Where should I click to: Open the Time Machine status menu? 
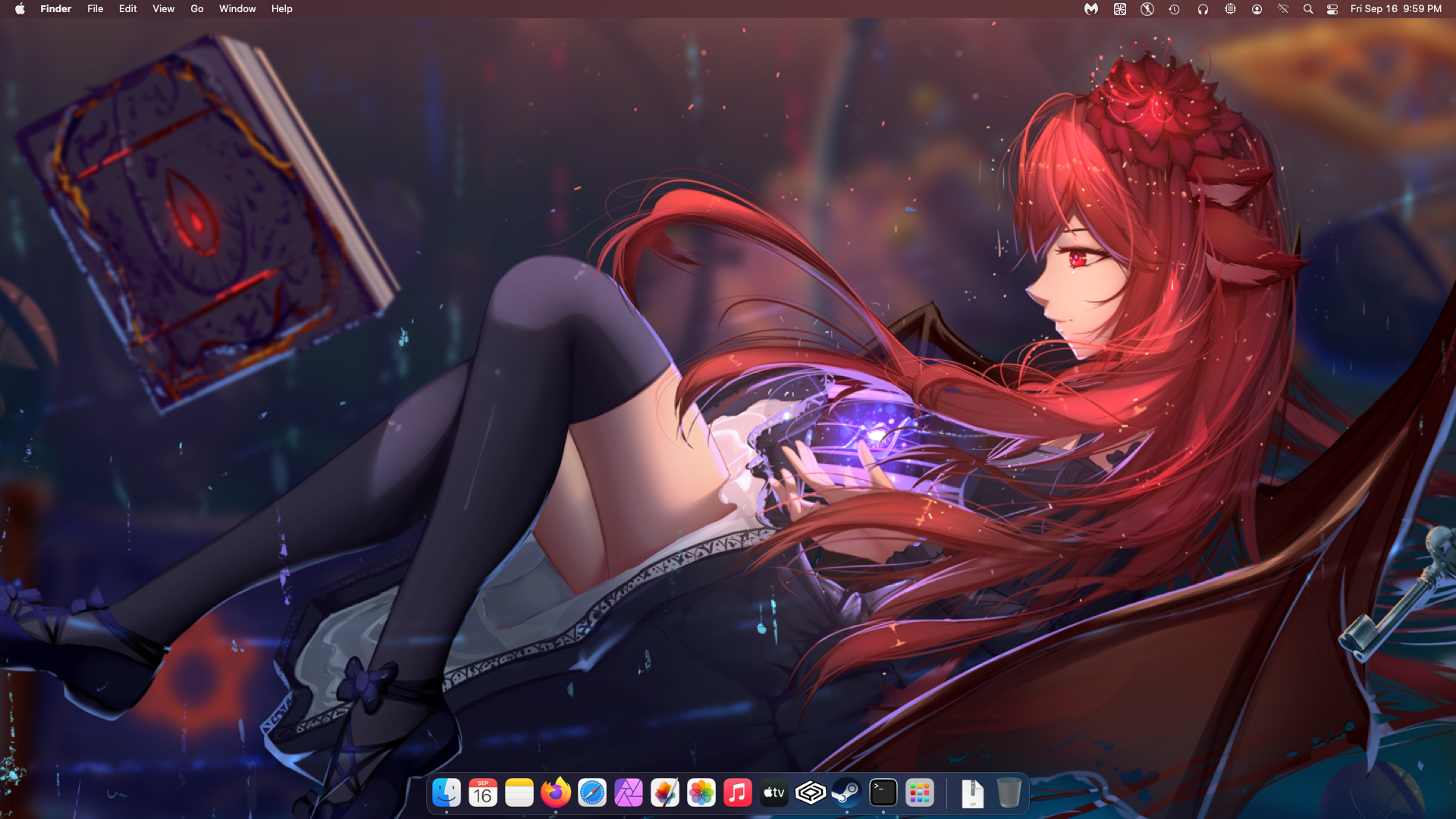tap(1174, 9)
